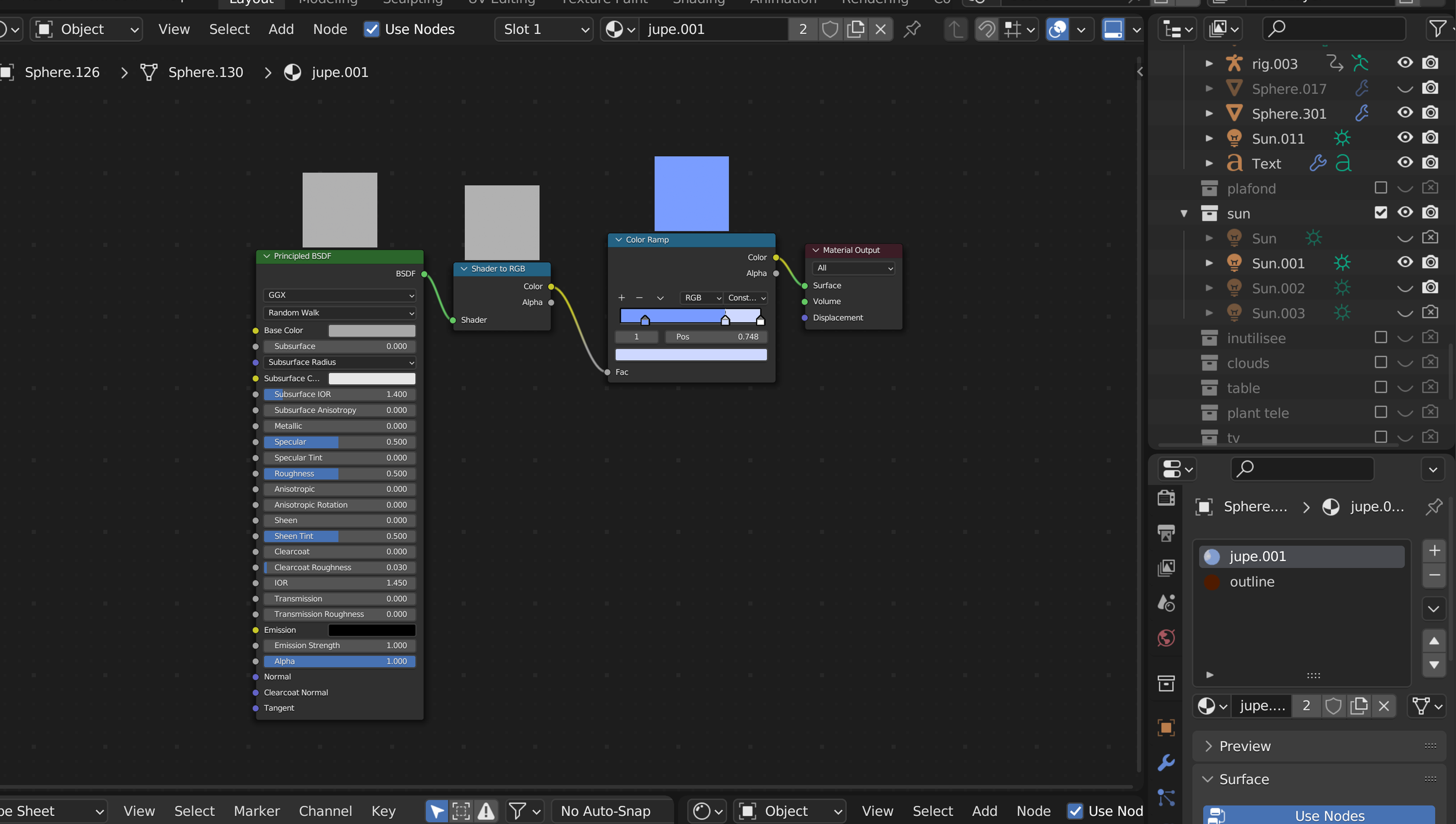Open the World properties tab icon
This screenshot has width=1456, height=824.
point(1166,638)
